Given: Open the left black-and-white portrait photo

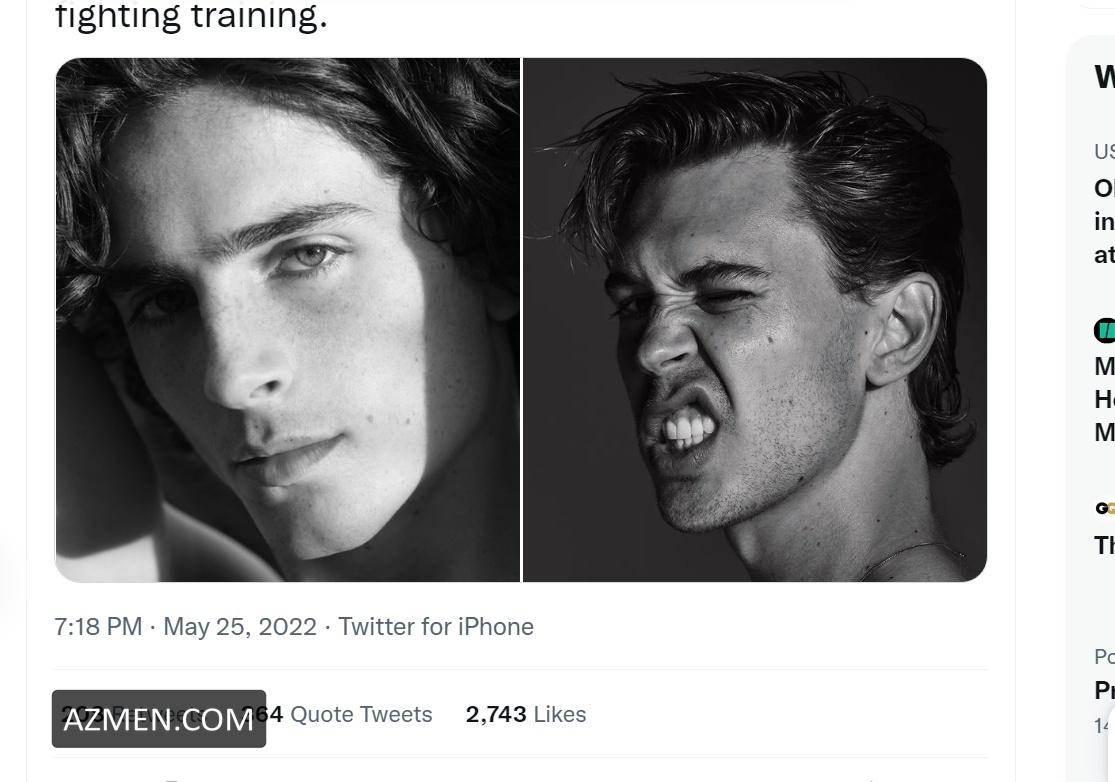Looking at the screenshot, I should [x=287, y=320].
